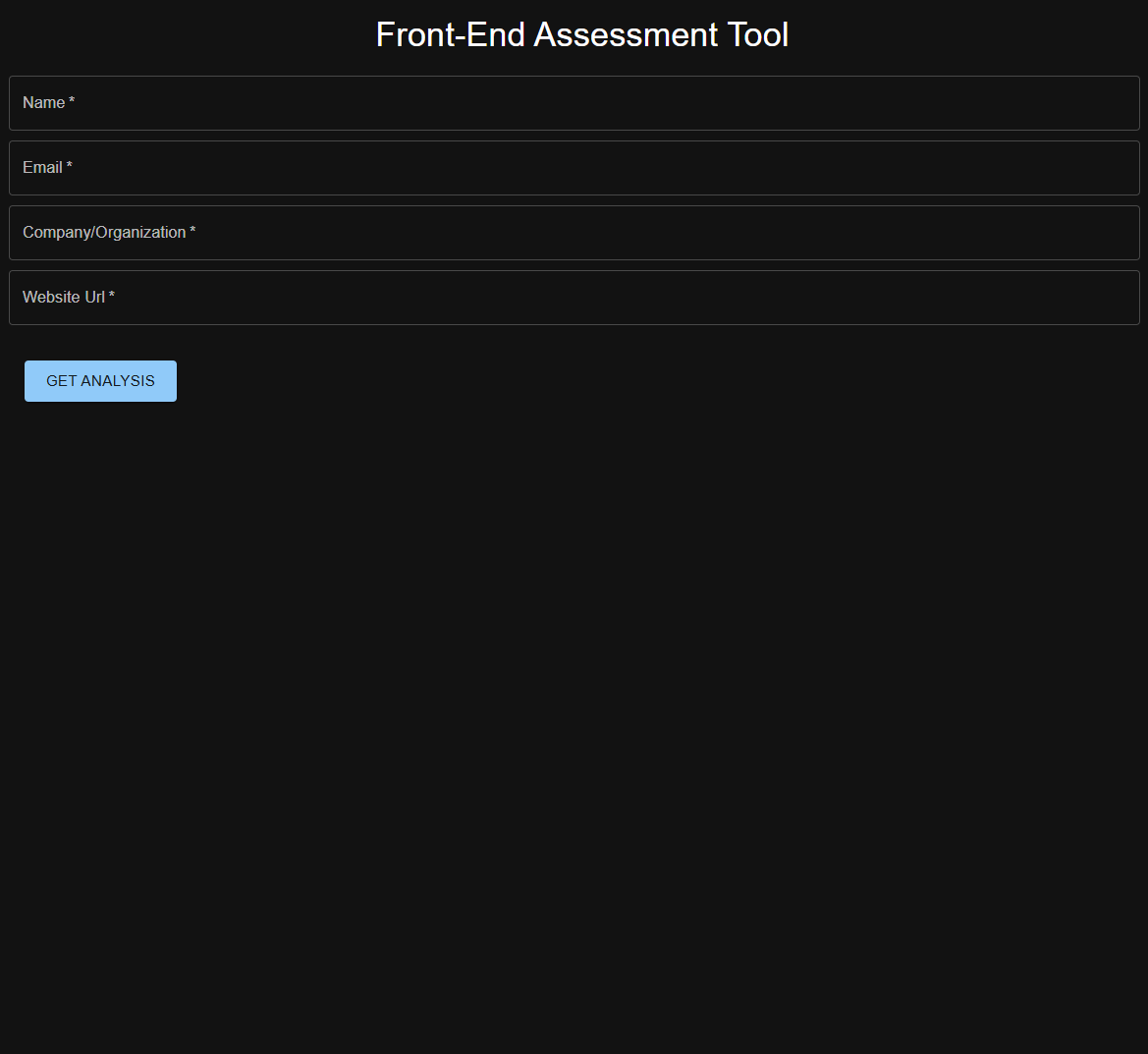Focus the Email text box
Viewport: 1148px width, 1054px height.
point(574,168)
